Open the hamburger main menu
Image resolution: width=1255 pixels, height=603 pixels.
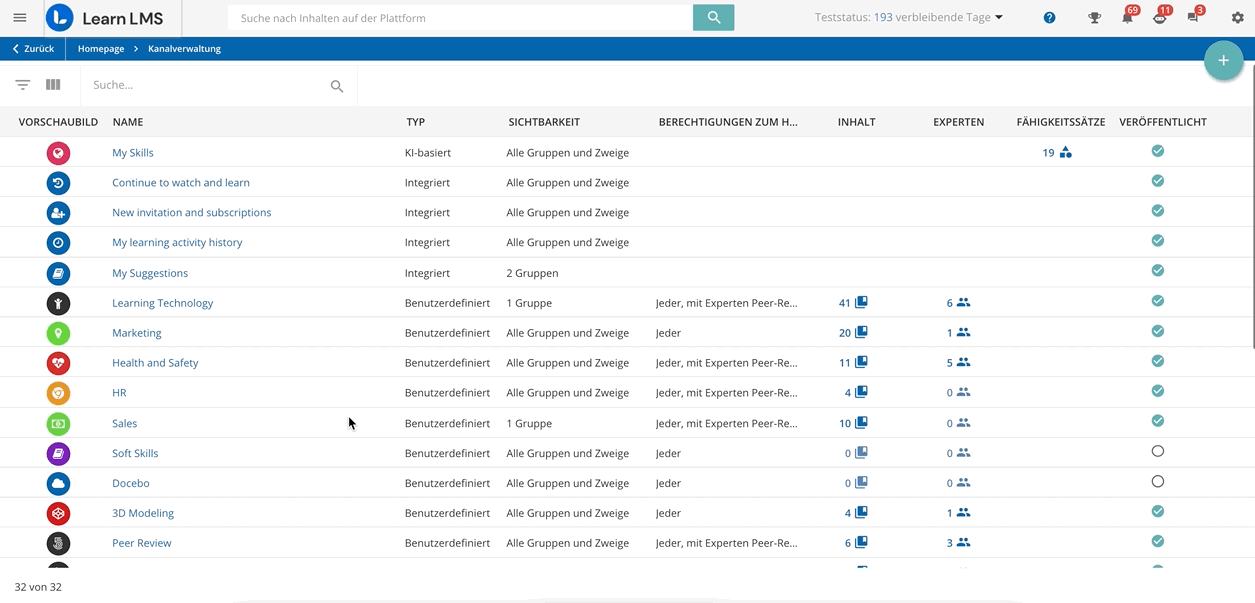19,18
